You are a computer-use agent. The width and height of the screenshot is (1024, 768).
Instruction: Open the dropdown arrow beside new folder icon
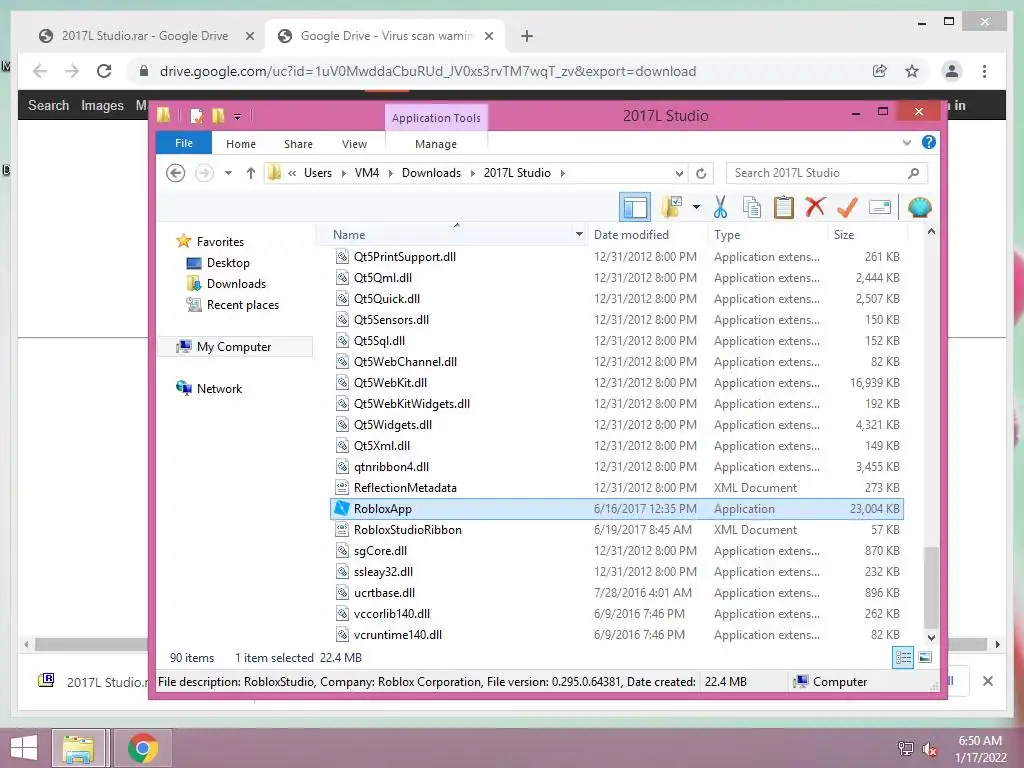click(x=696, y=208)
